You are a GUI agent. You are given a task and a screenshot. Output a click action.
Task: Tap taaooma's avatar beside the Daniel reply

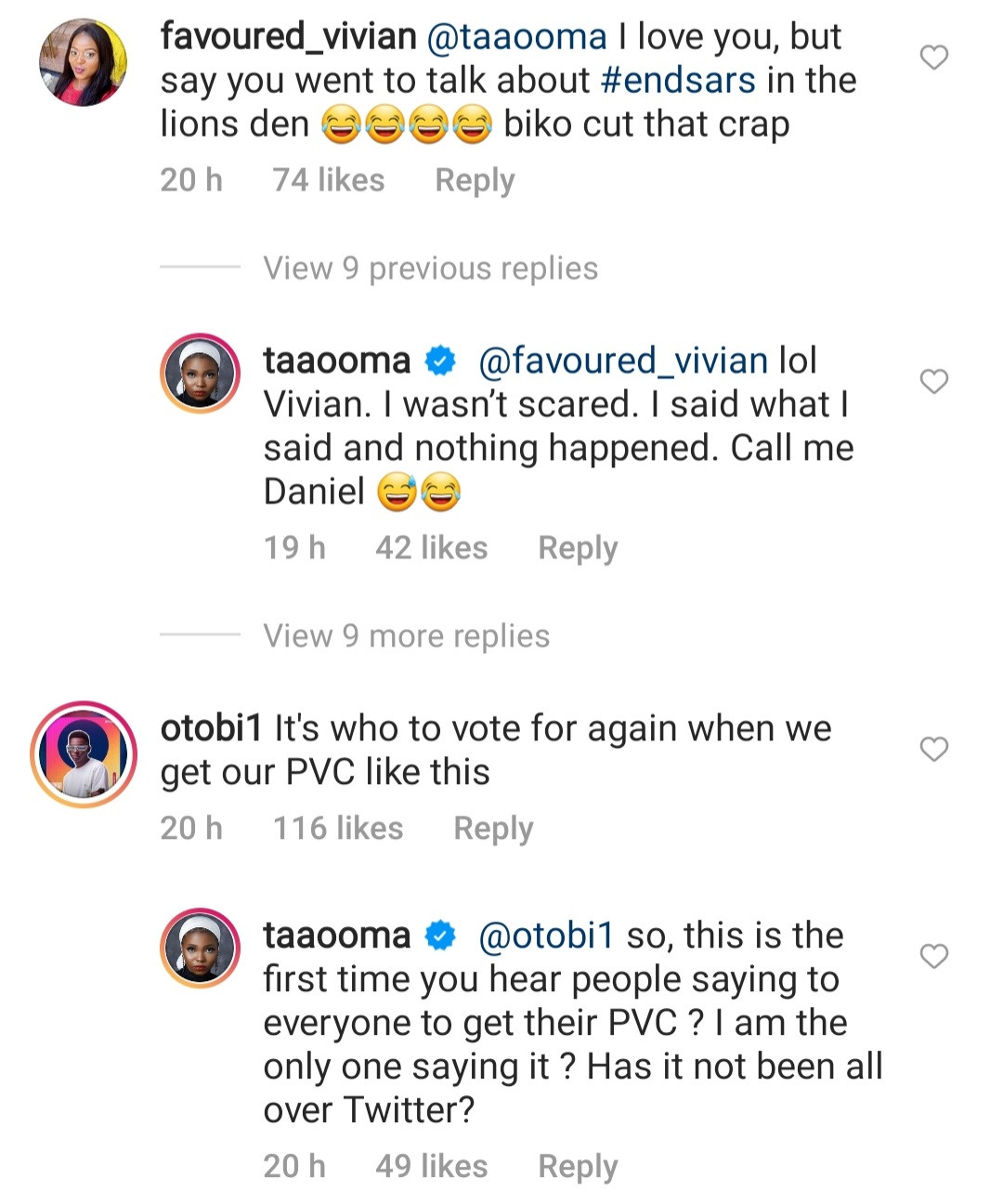click(201, 373)
